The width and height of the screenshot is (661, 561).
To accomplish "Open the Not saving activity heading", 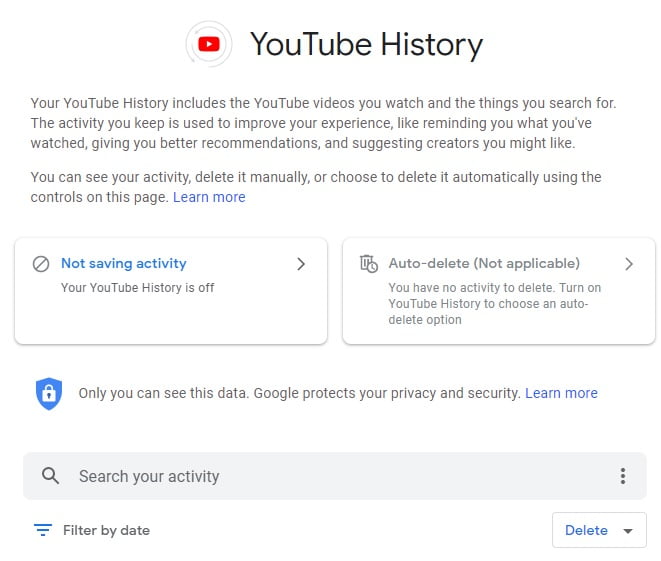I will pyautogui.click(x=124, y=263).
